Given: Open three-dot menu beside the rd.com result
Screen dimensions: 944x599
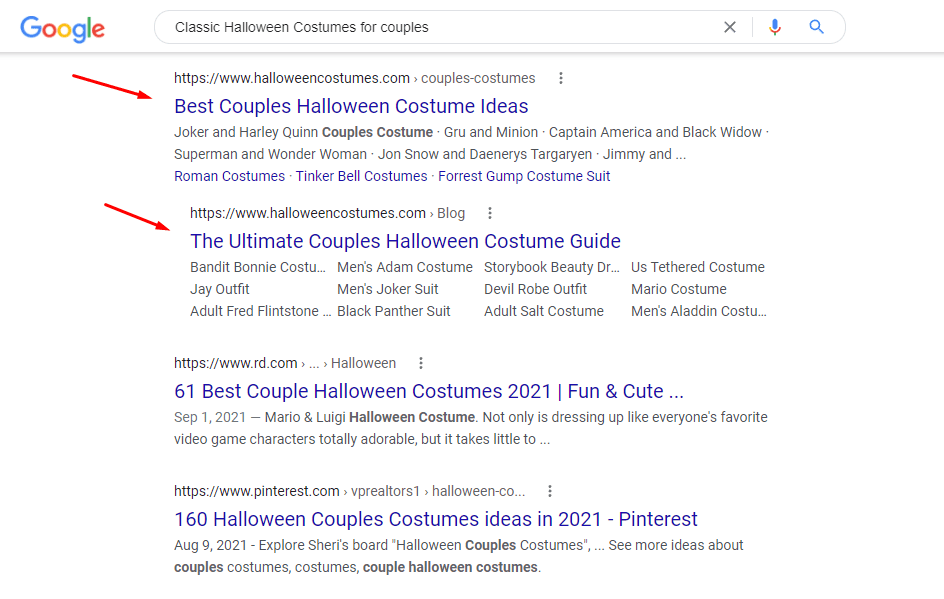Looking at the screenshot, I should [421, 363].
